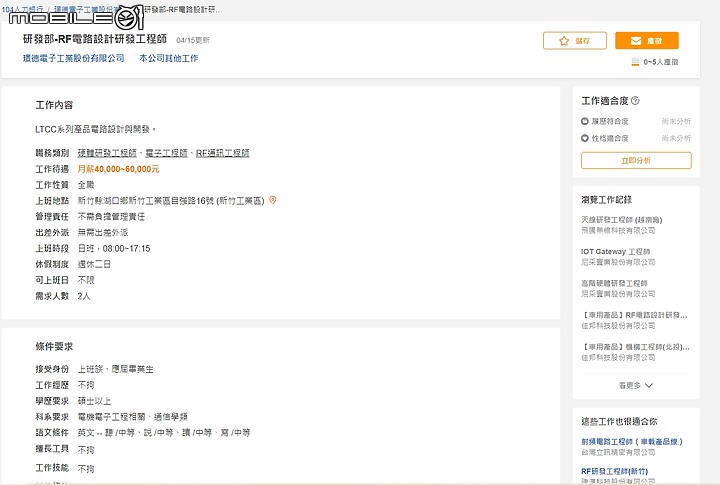Open 射頻電路工程師 (車載產品線) suggestion
This screenshot has height=485, width=720.
pos(632,441)
